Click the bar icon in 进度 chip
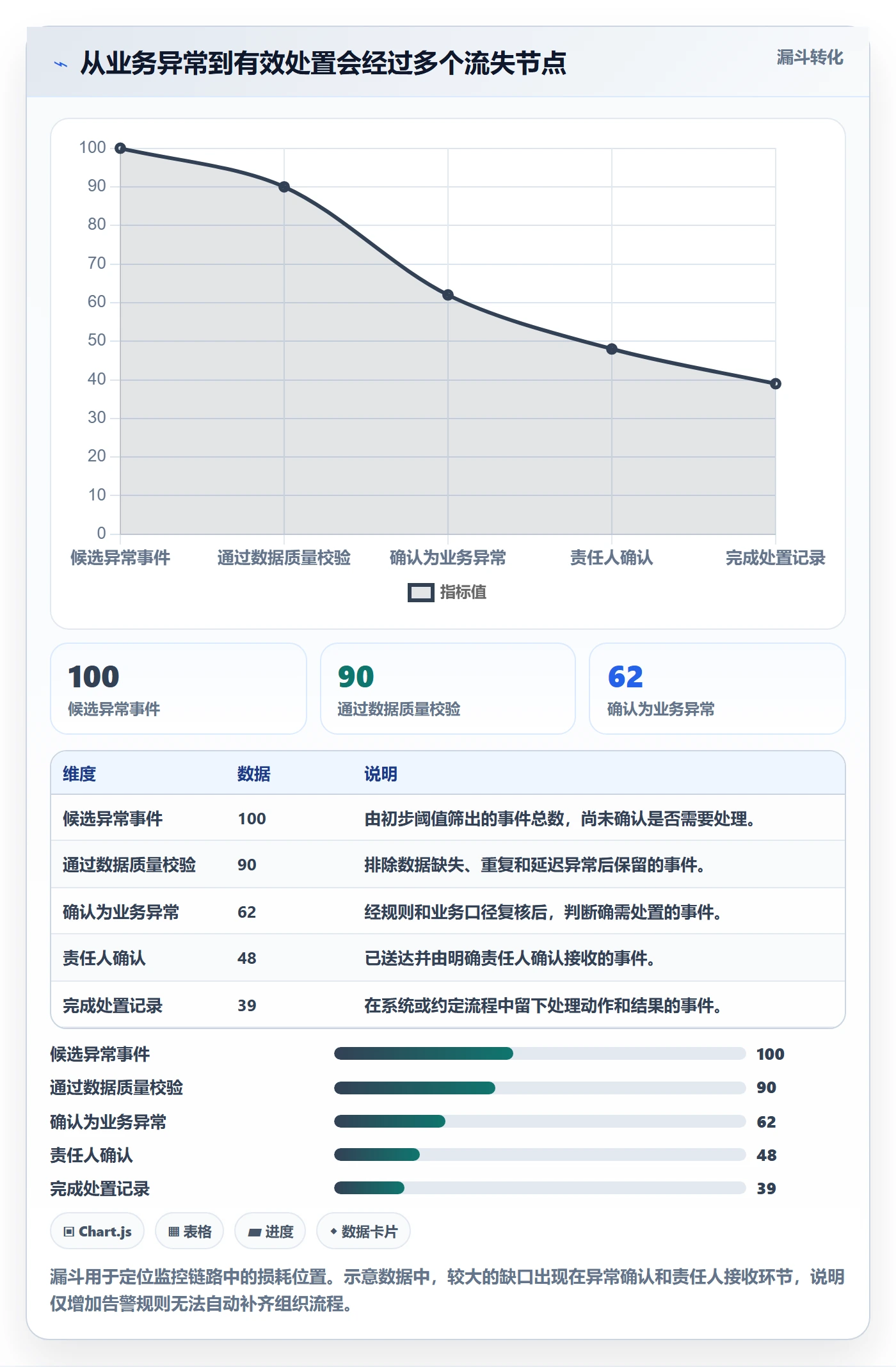This screenshot has height=1367, width=896. (254, 1232)
